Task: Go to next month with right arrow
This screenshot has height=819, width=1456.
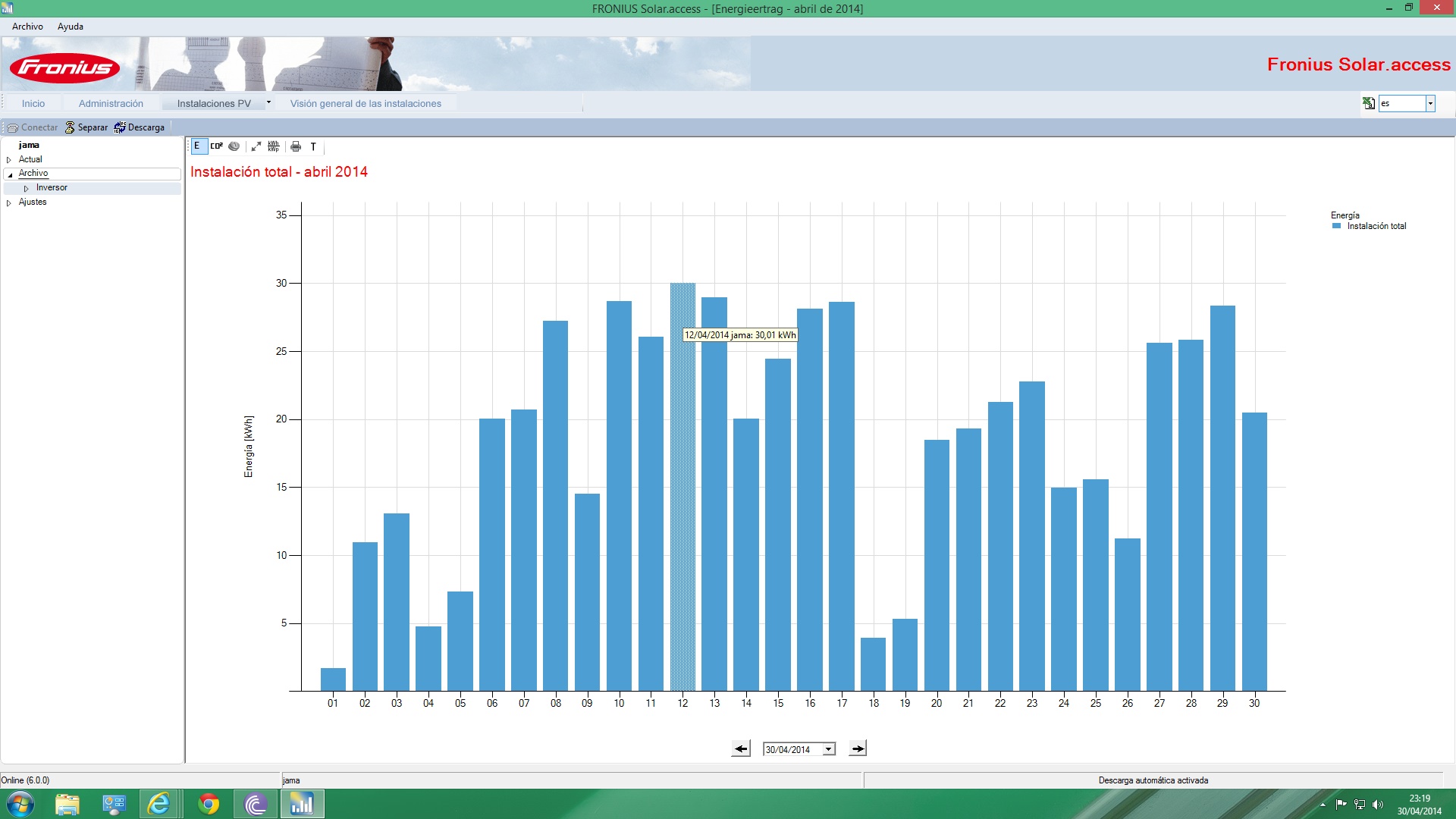Action: coord(858,748)
